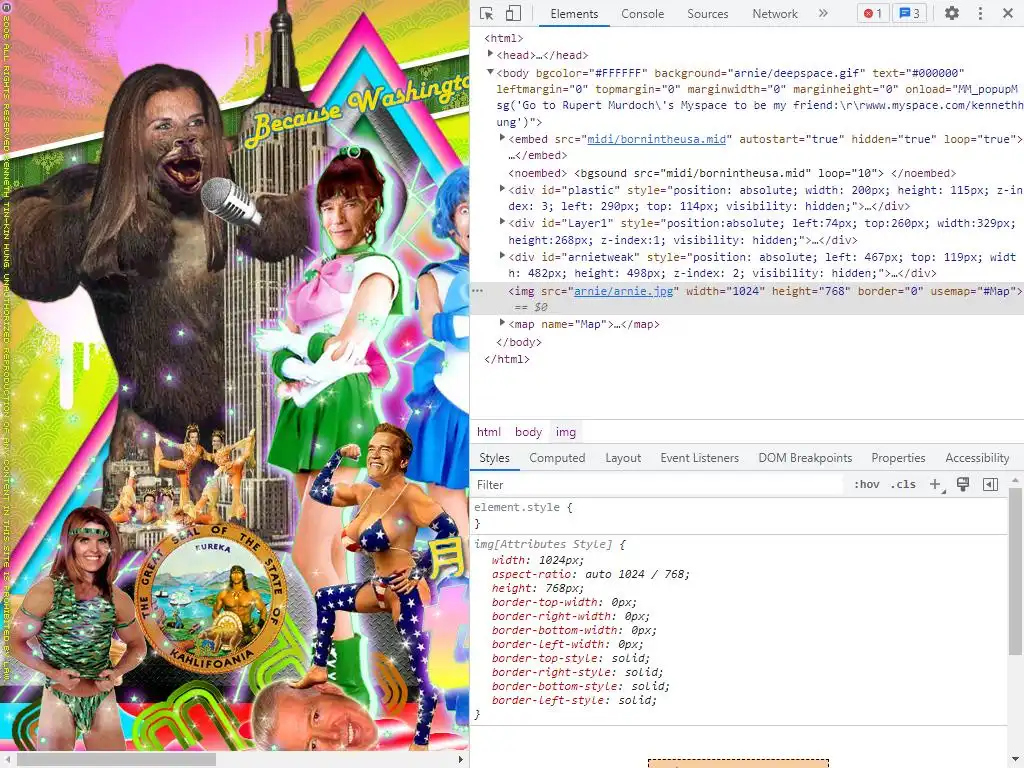Image resolution: width=1024 pixels, height=768 pixels.
Task: Click the page scrollbar right arrow
Action: [461, 760]
